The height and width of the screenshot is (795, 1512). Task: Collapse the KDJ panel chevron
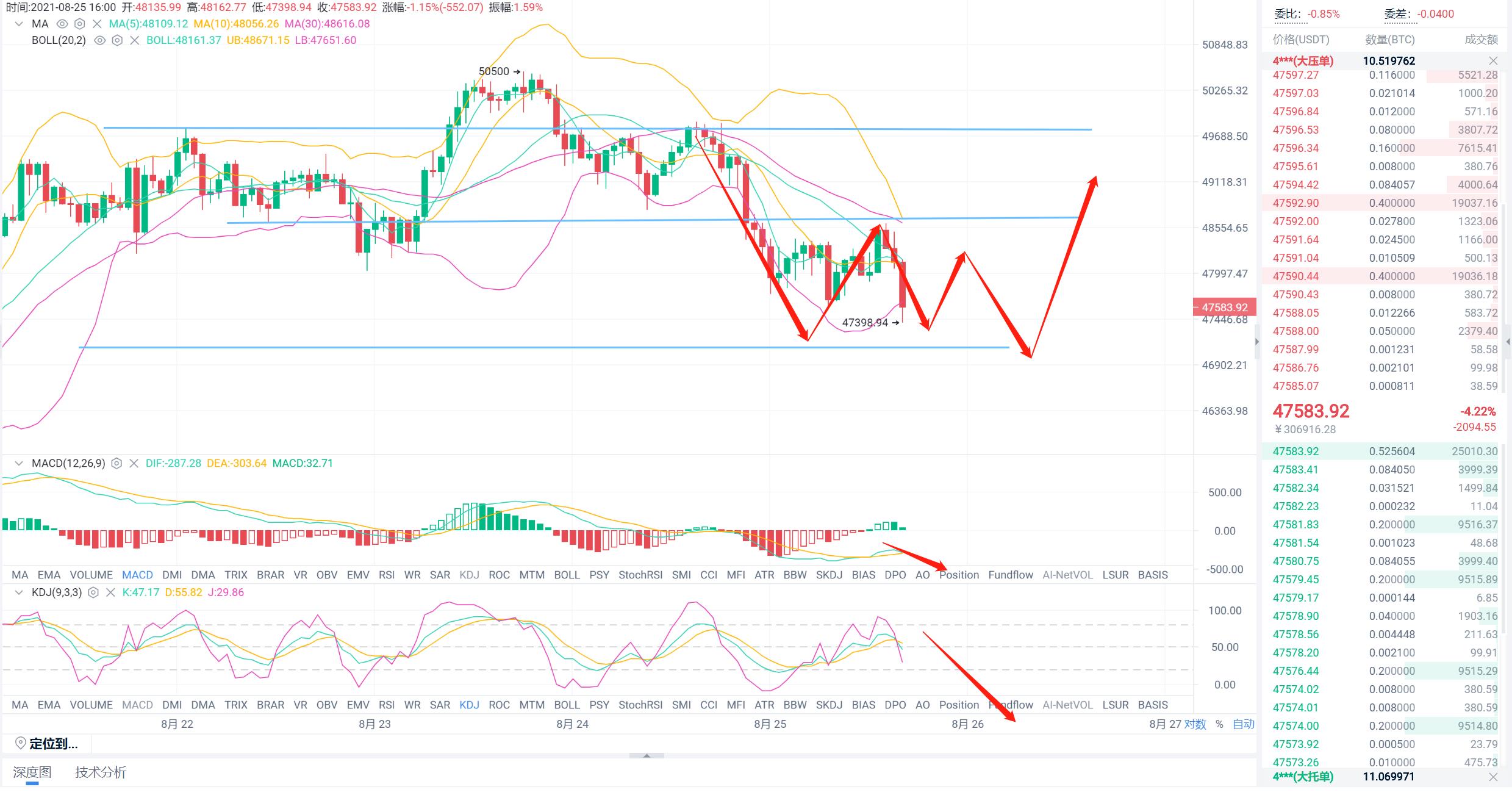coord(19,592)
